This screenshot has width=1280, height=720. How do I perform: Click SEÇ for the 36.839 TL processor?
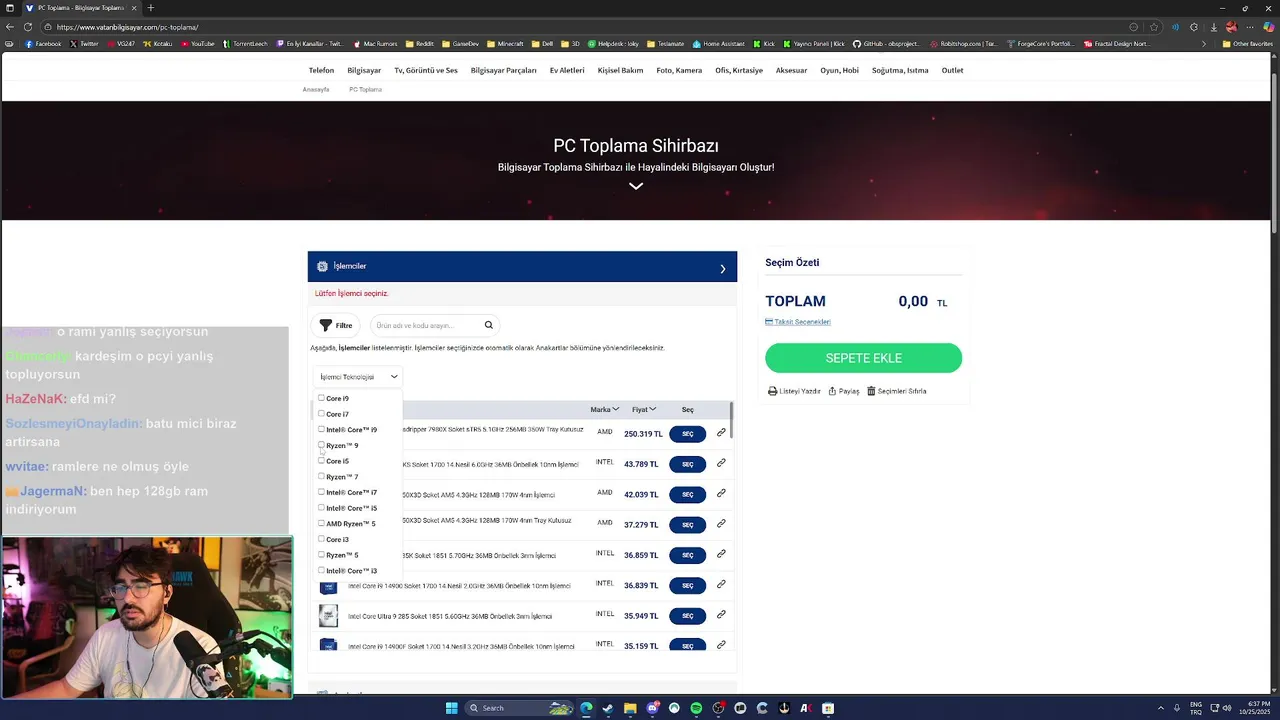(688, 585)
